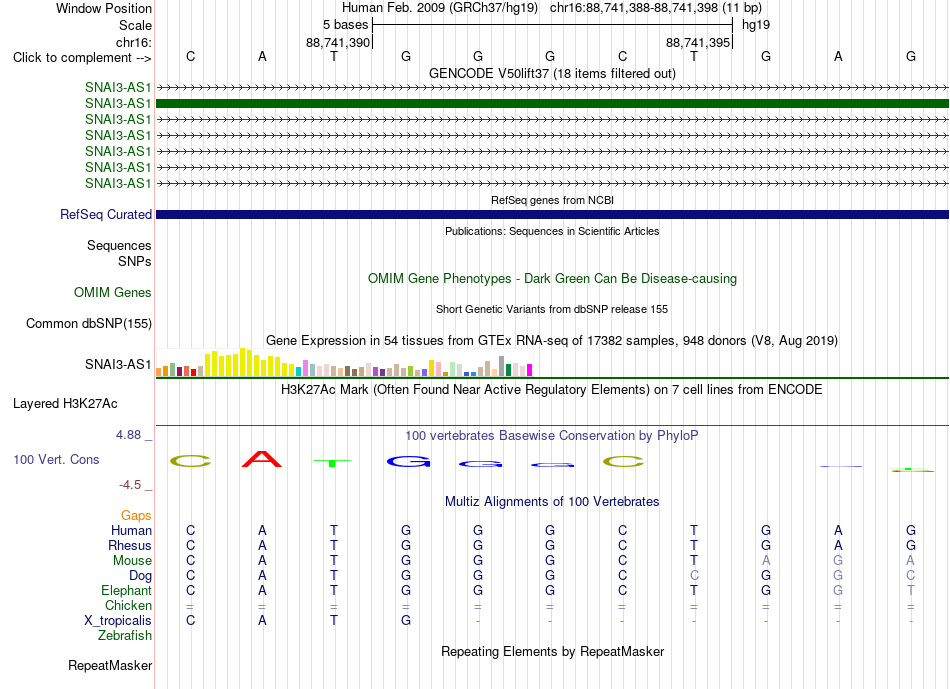950x689 pixels.
Task: Click the thick green SNAI3-AS1 exon bar
Action: (x=552, y=104)
